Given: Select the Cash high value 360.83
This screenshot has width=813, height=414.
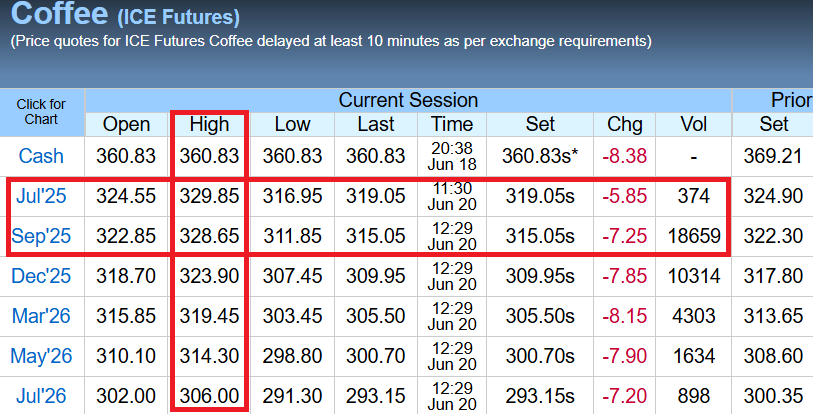Looking at the screenshot, I should pyautogui.click(x=209, y=156).
